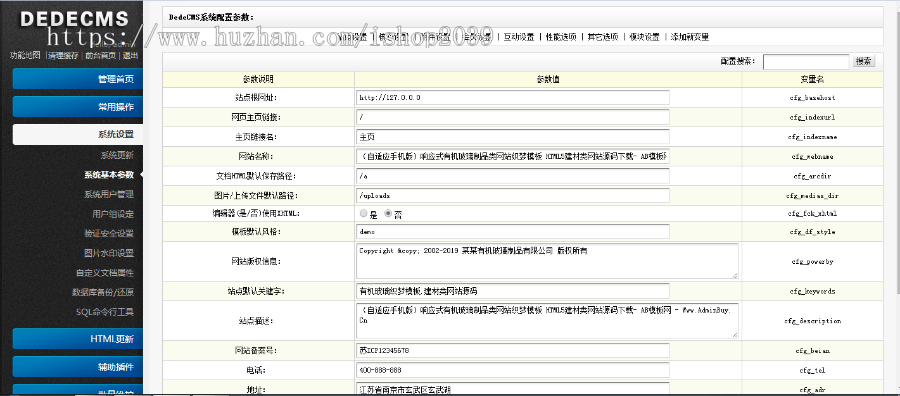Click the 网站名称 input field
Screen dimensions: 900x396
coord(513,156)
